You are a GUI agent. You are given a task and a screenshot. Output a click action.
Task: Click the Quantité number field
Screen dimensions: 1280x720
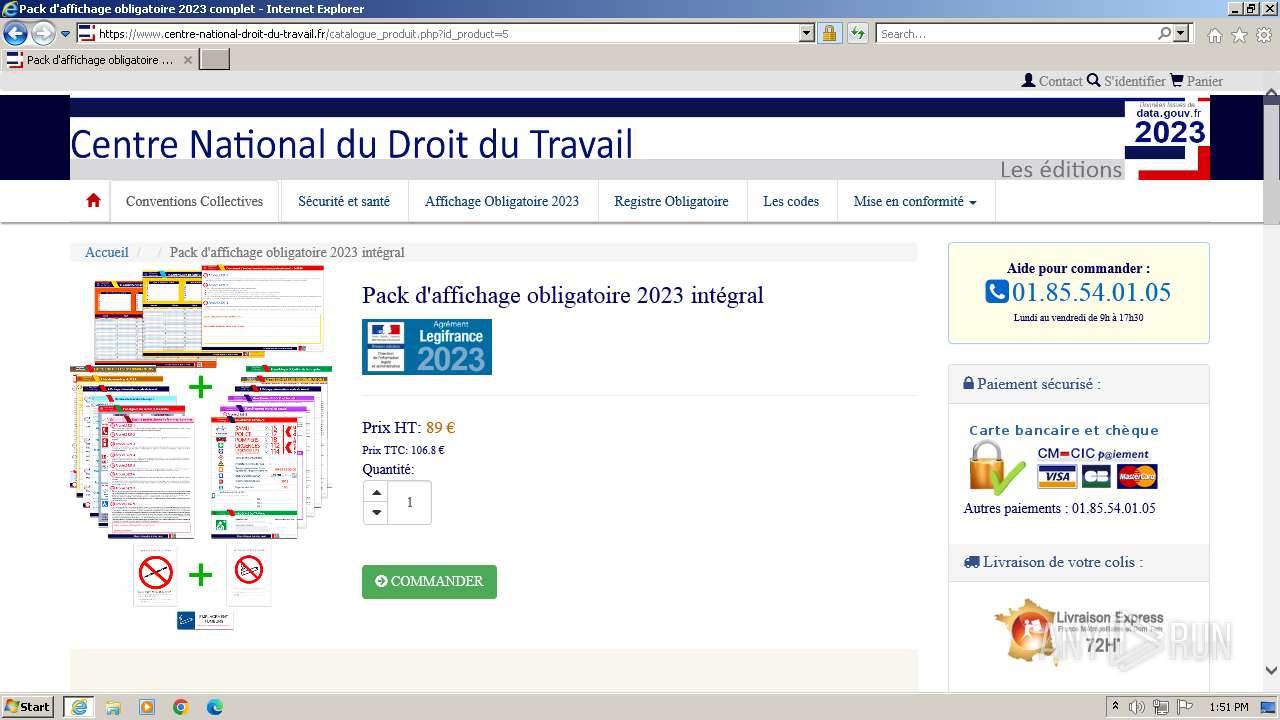tap(409, 502)
